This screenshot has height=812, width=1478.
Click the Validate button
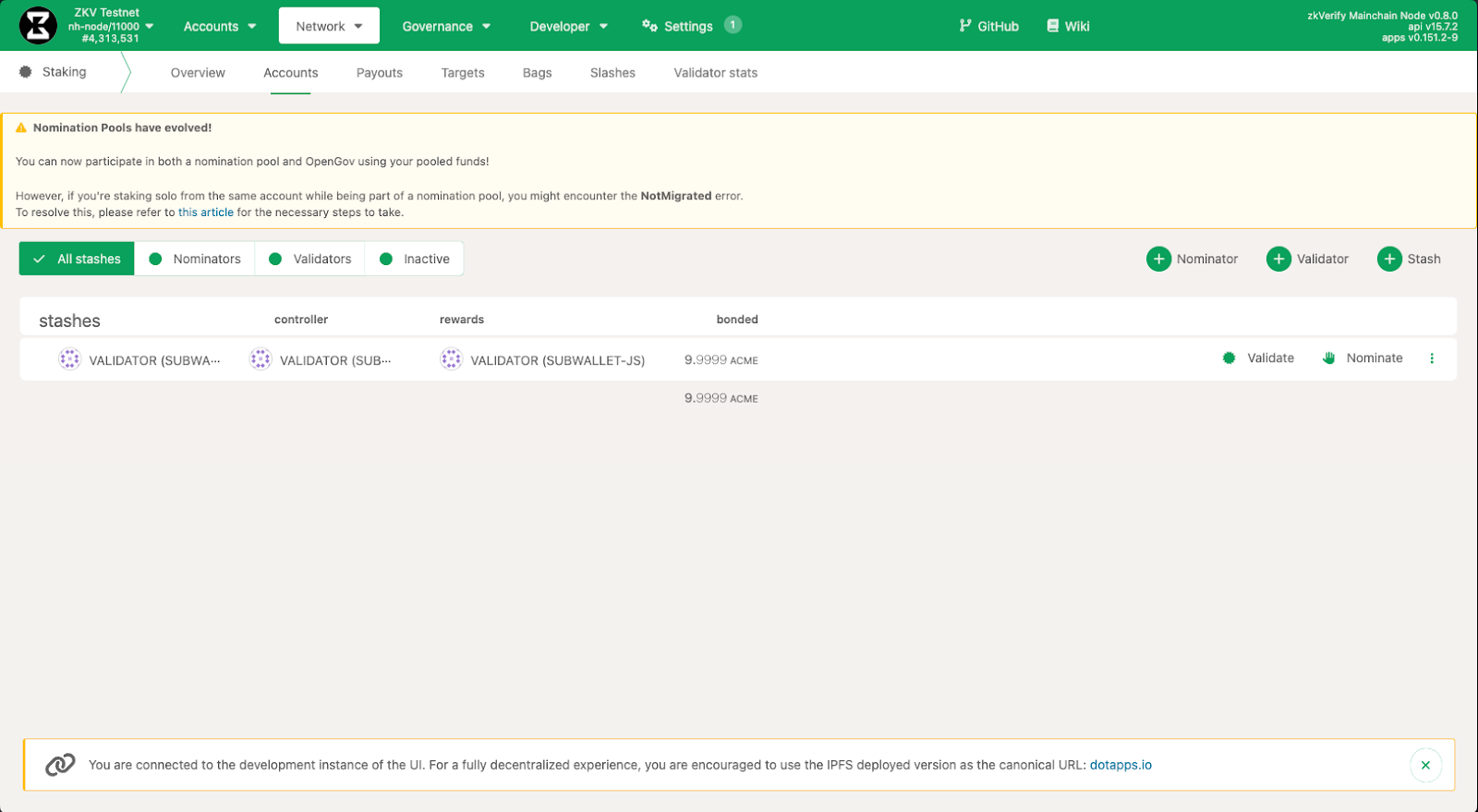click(1258, 358)
